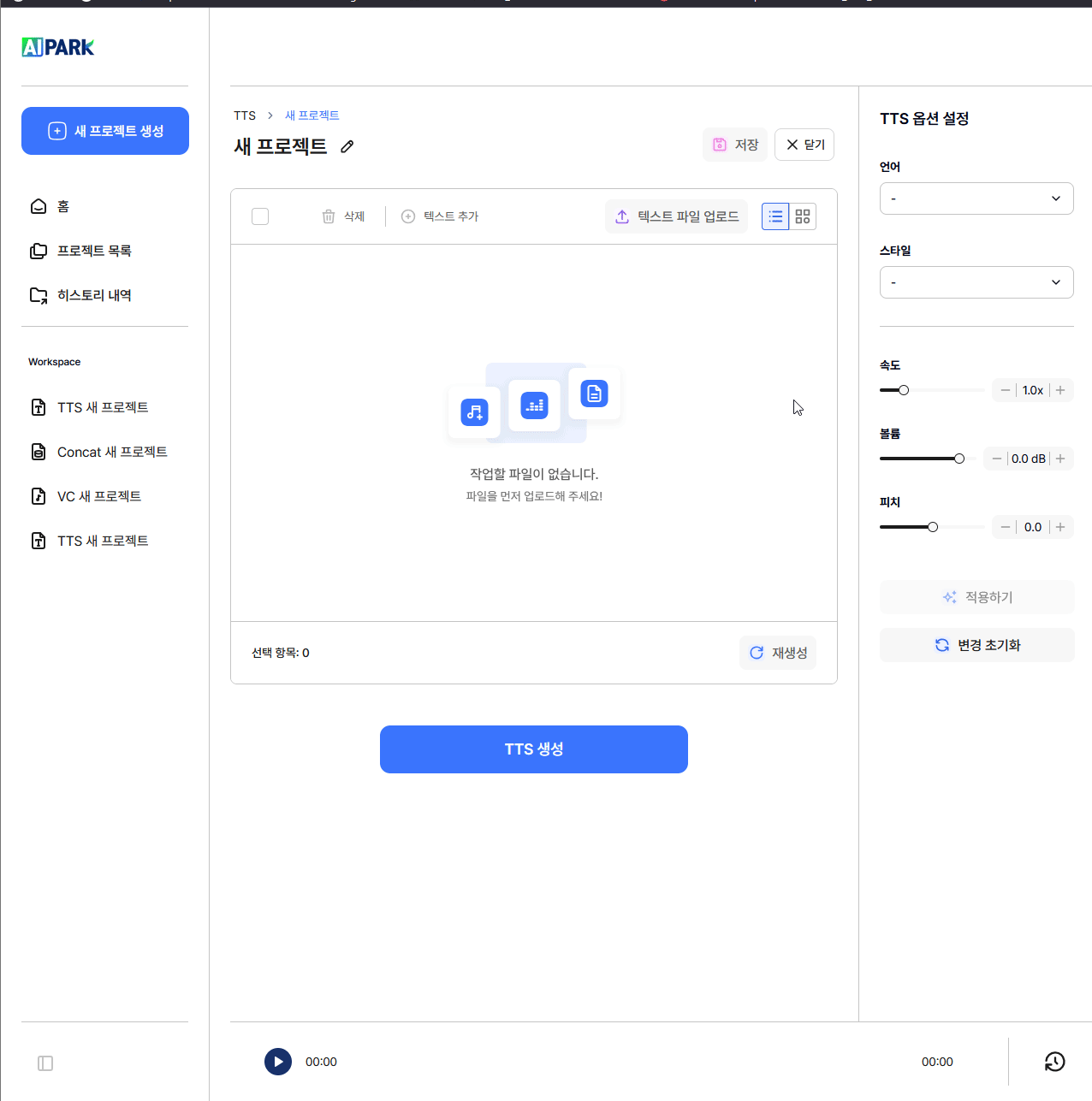
Task: Open the 언어 language dropdown
Action: (x=976, y=198)
